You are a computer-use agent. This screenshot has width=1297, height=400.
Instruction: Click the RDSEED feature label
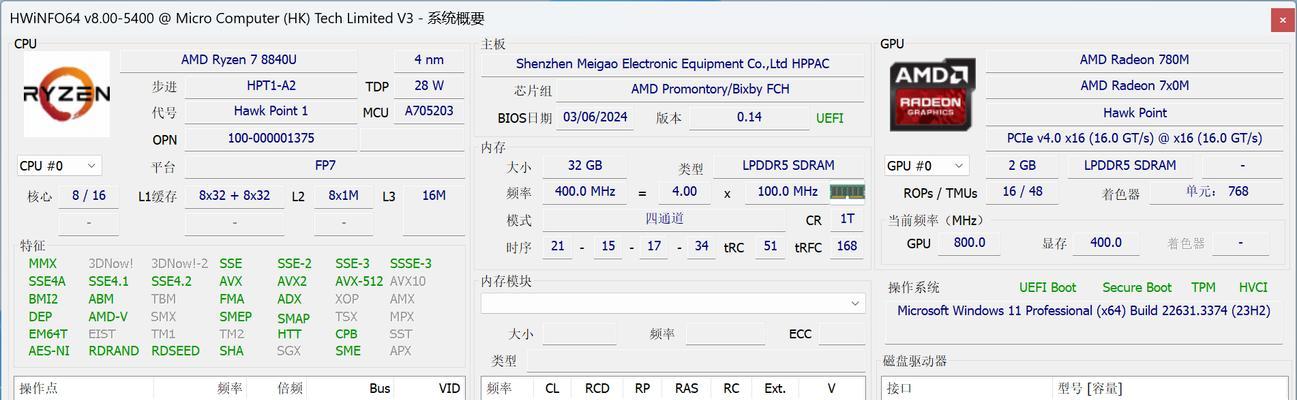[x=175, y=350]
